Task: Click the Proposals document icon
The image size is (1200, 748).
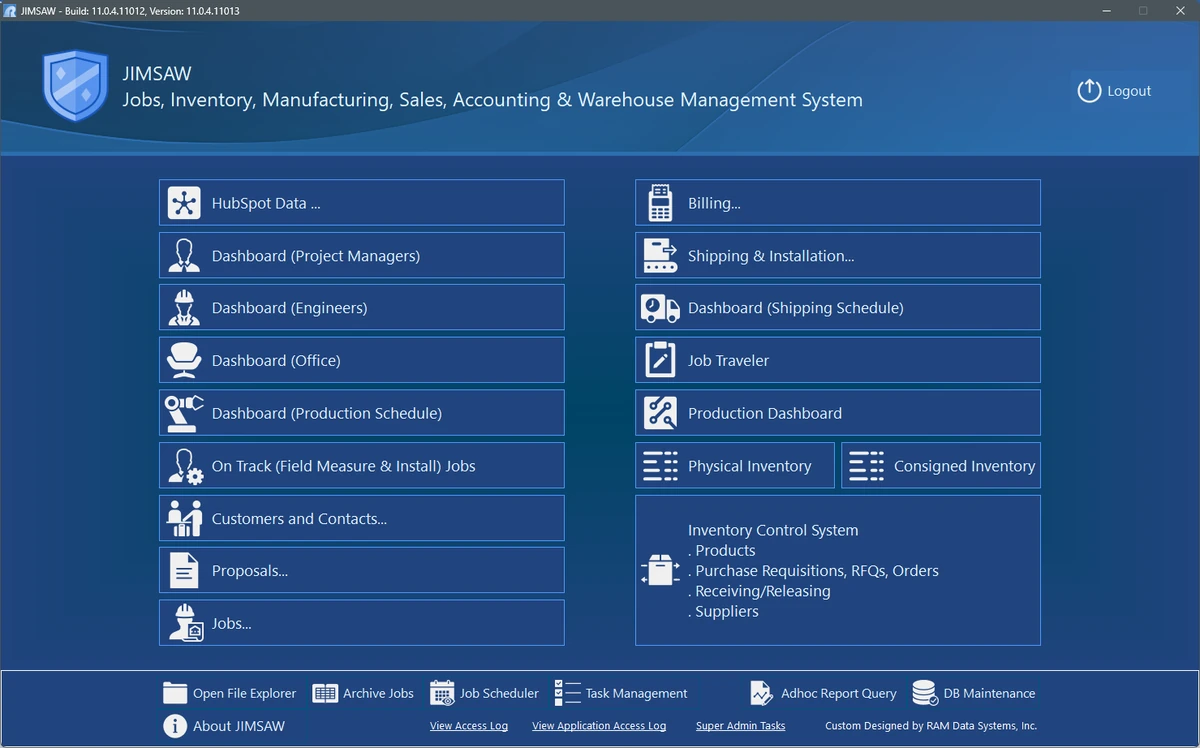Action: pyautogui.click(x=184, y=571)
